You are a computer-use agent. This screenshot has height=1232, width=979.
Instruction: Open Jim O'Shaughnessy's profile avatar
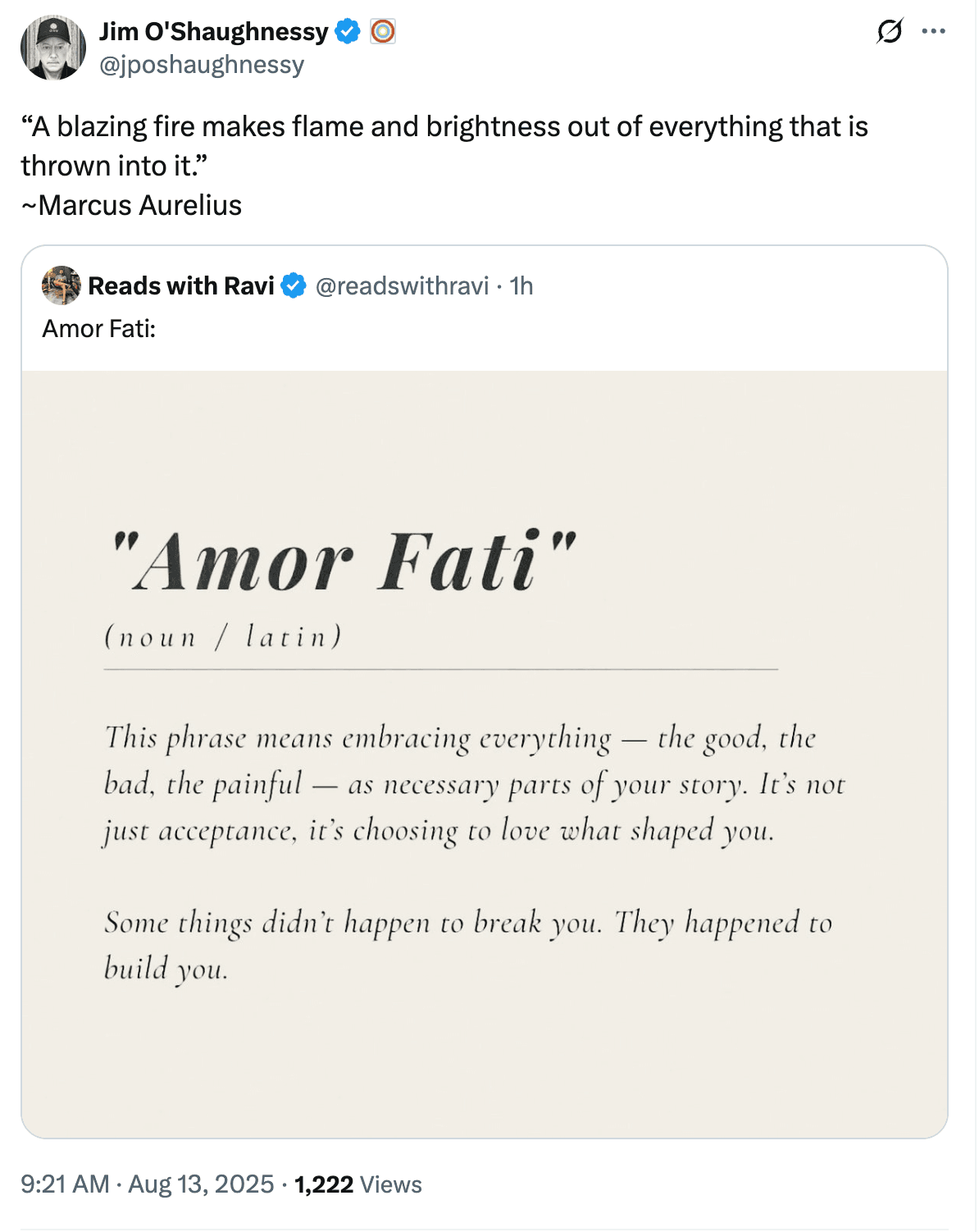coord(53,48)
